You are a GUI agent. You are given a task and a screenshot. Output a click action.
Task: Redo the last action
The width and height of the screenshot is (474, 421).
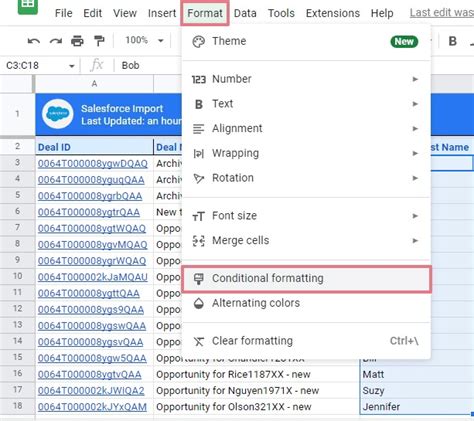pyautogui.click(x=56, y=41)
